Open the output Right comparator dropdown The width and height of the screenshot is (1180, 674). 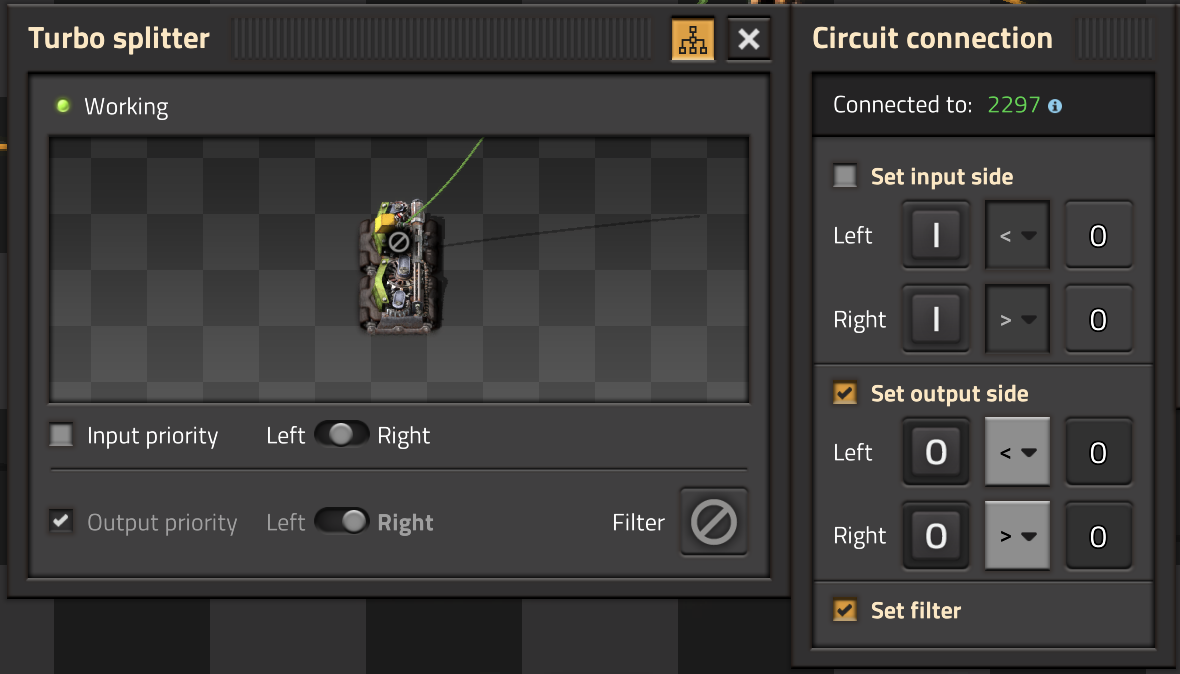[x=1017, y=536]
